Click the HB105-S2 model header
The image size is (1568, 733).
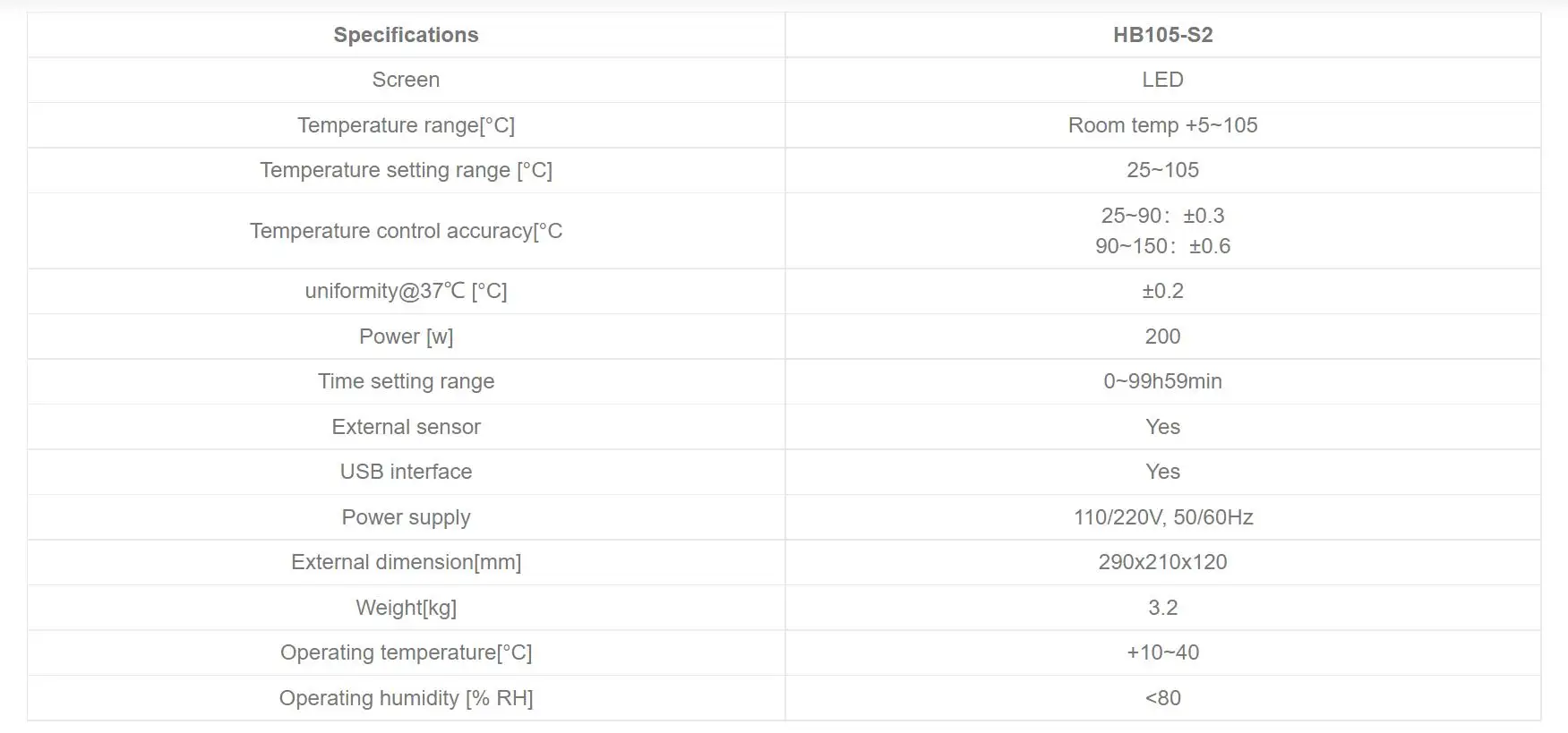click(x=1162, y=35)
